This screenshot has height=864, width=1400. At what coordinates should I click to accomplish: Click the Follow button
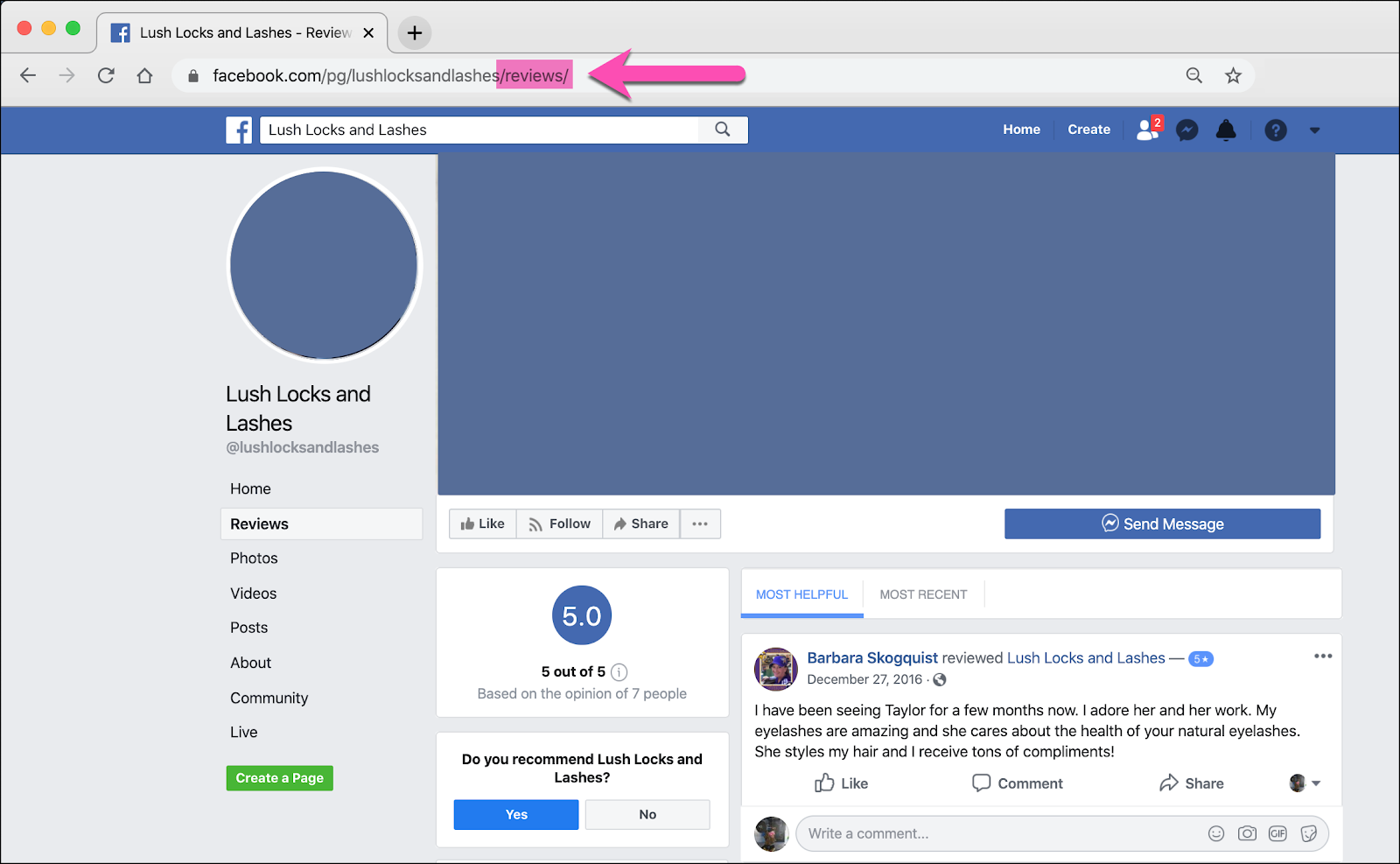click(x=559, y=523)
